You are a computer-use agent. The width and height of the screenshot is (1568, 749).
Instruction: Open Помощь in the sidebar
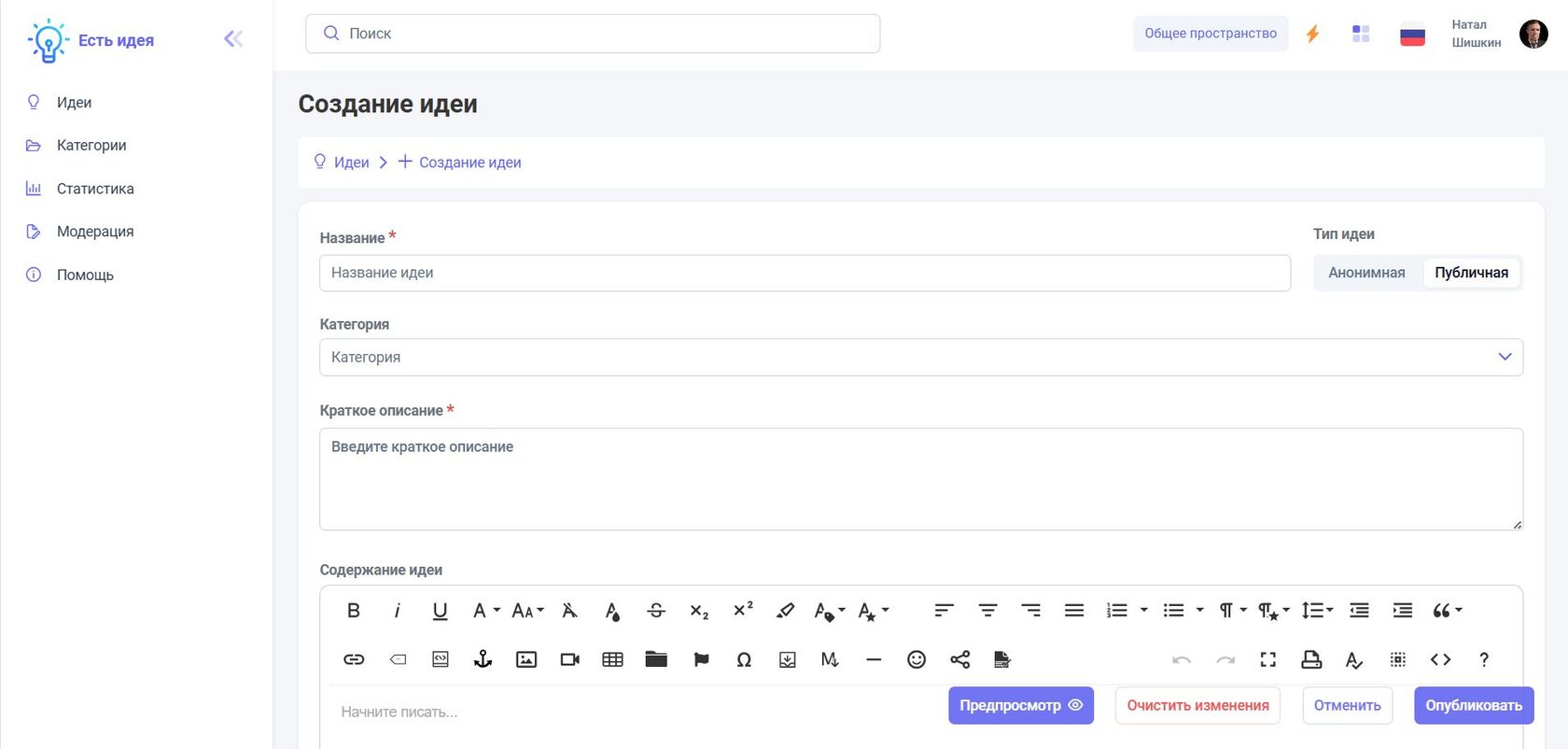85,275
